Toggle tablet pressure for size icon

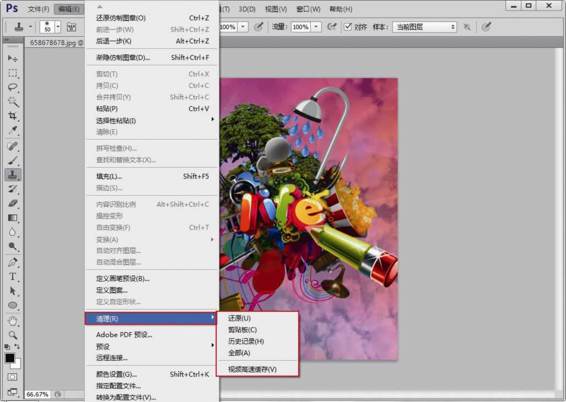[x=486, y=27]
